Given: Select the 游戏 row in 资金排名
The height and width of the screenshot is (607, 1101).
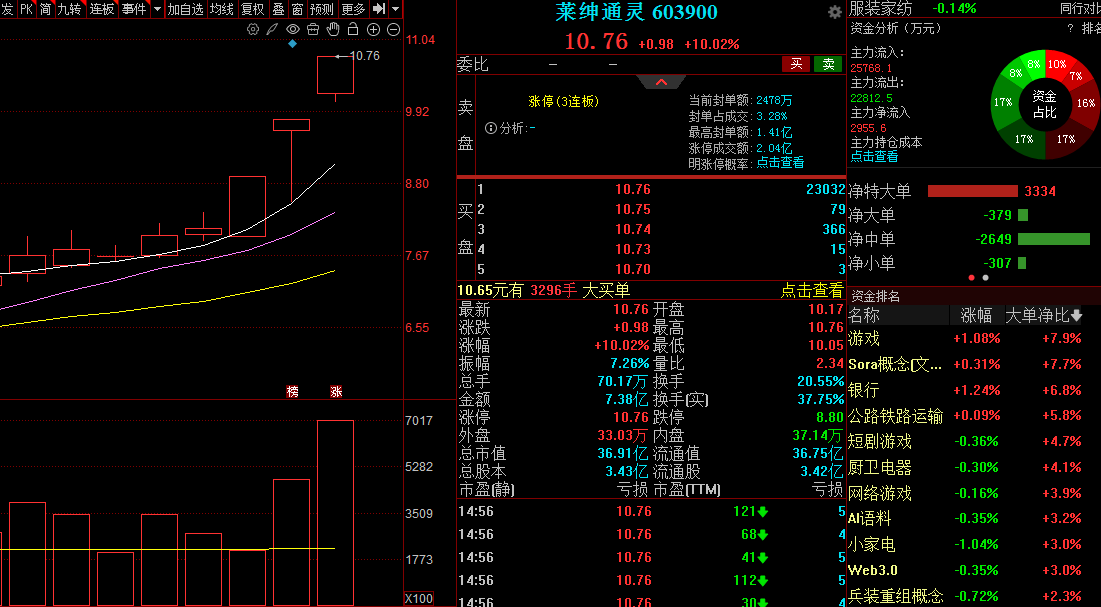Looking at the screenshot, I should point(974,339).
